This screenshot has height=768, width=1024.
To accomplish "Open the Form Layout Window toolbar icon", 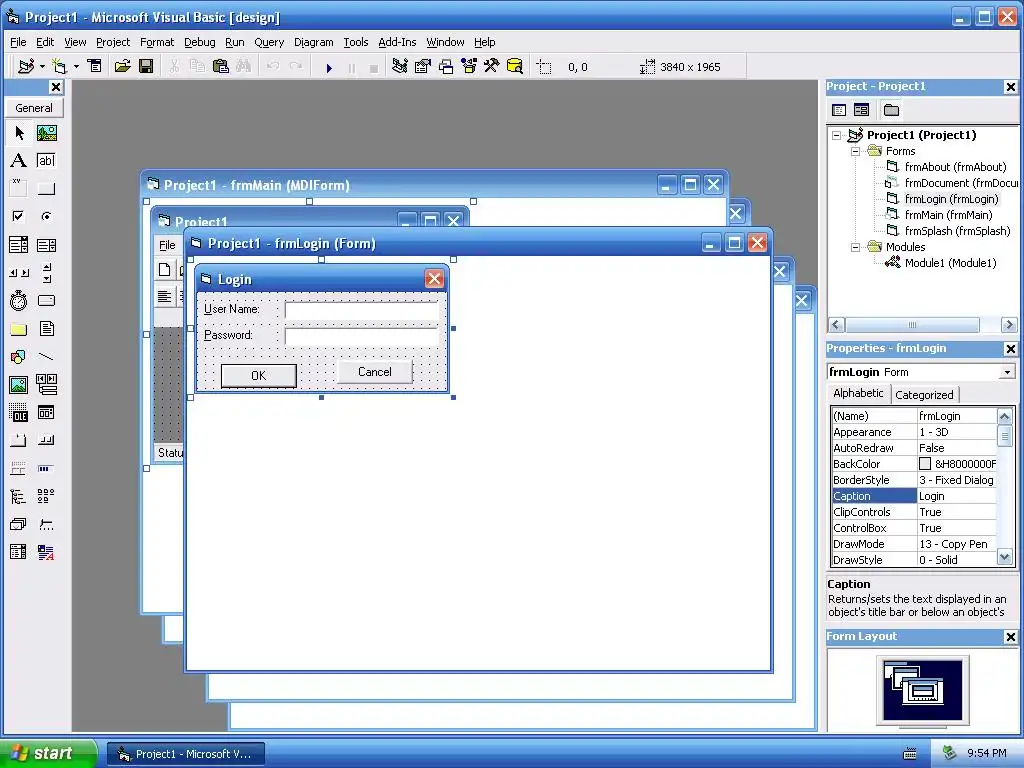I will tap(446, 66).
